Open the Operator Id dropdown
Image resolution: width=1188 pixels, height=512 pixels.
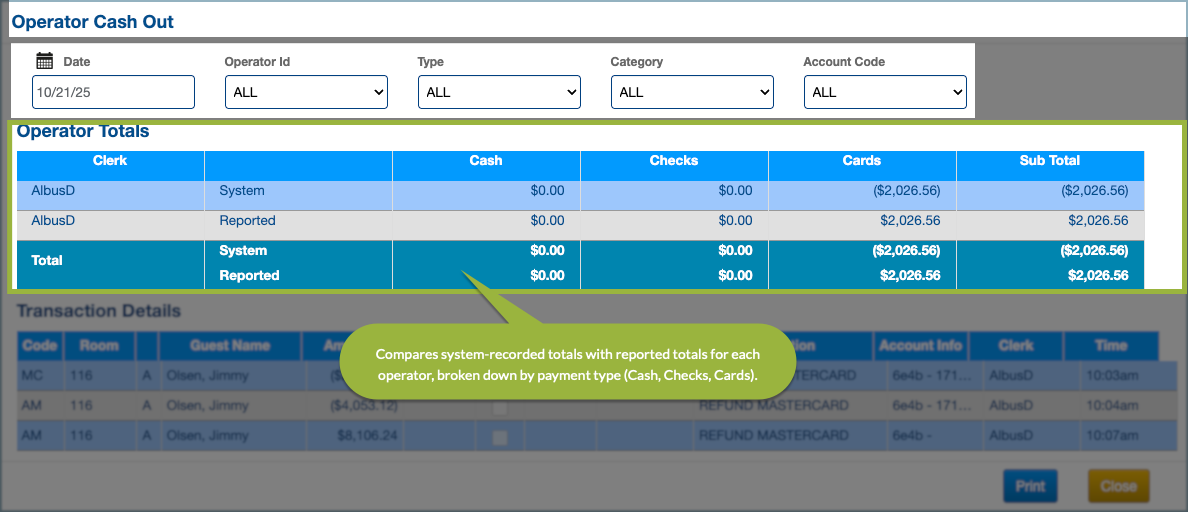pyautogui.click(x=305, y=92)
